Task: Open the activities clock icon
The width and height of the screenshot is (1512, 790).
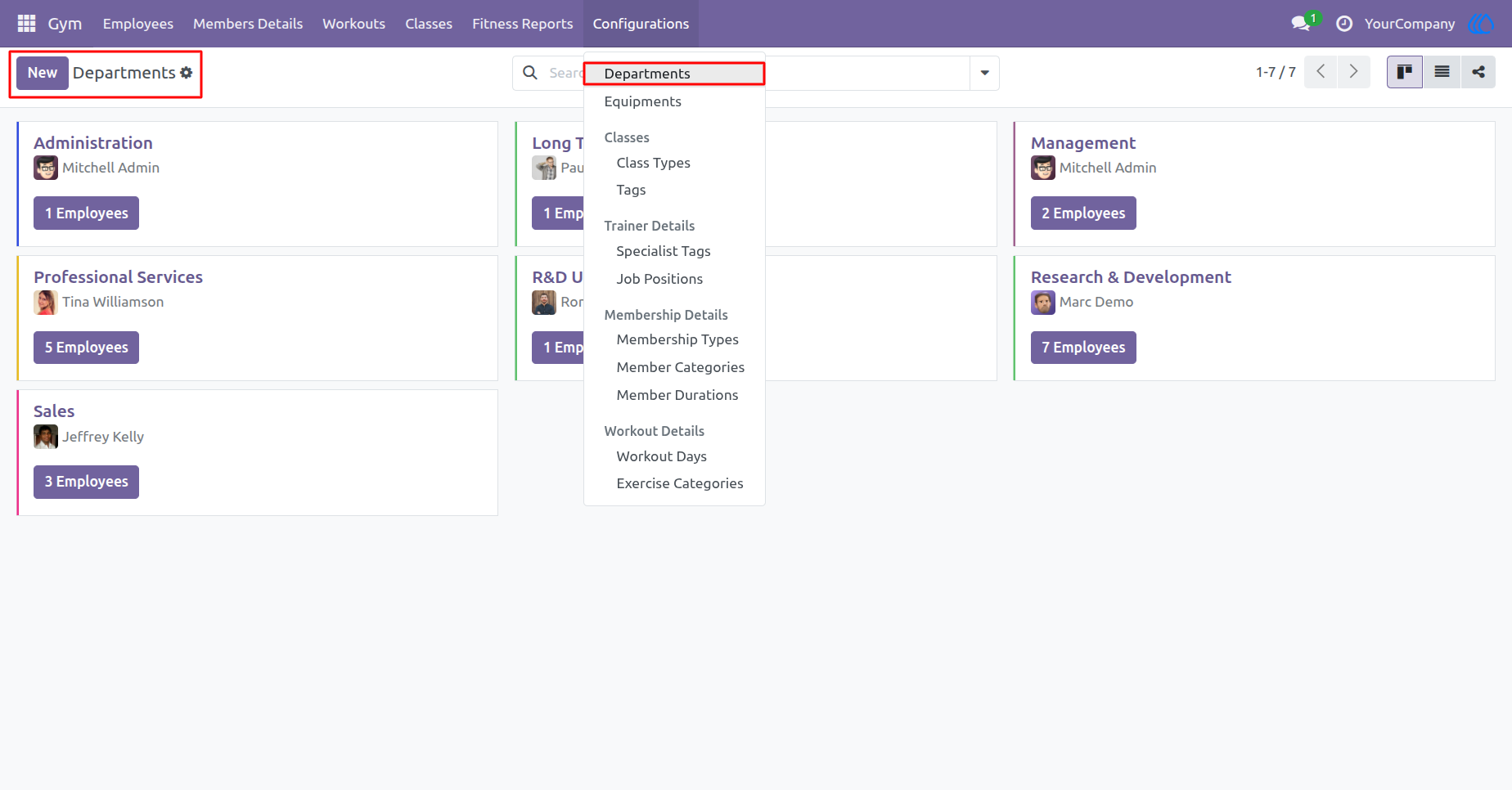Action: 1344,24
